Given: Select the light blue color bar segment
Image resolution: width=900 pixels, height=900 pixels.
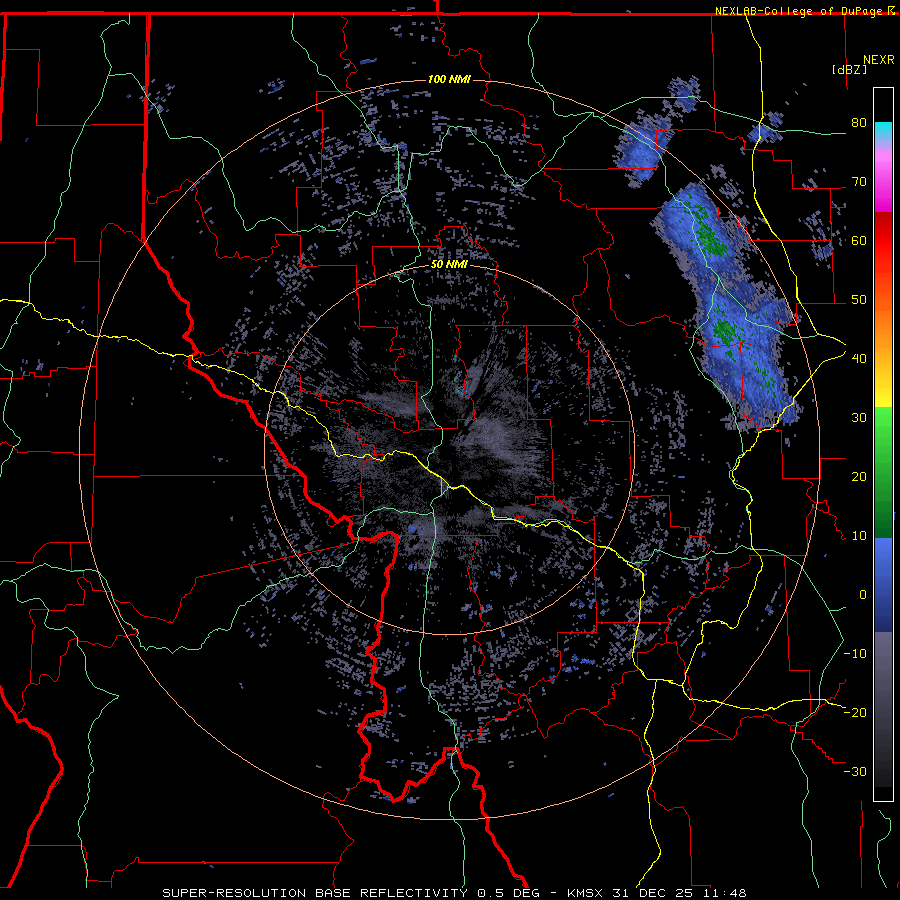Looking at the screenshot, I should pos(883,552).
